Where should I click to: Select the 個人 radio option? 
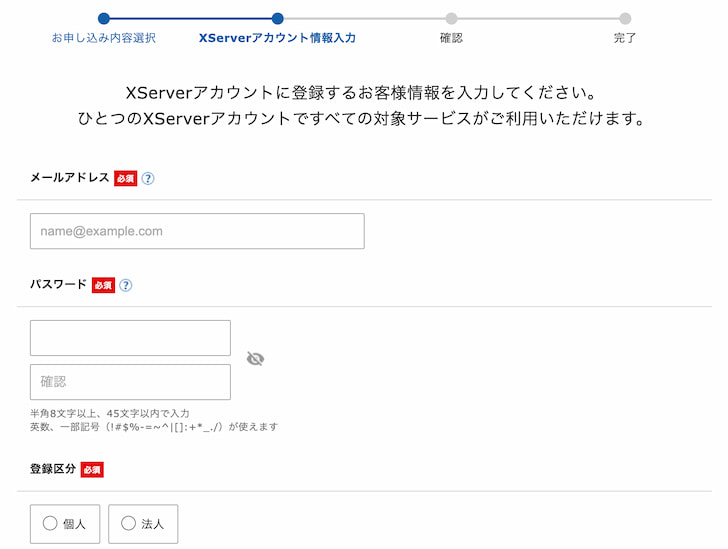(65, 524)
